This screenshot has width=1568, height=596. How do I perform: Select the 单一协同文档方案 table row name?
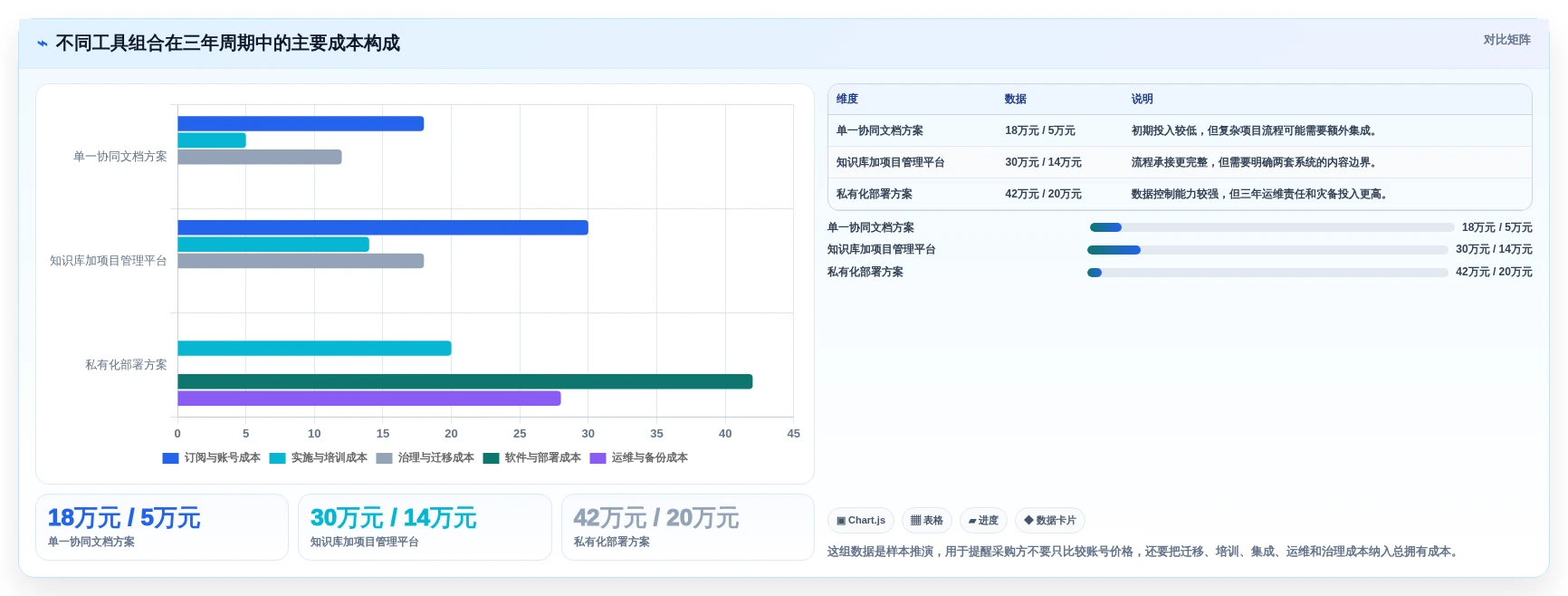coord(880,131)
